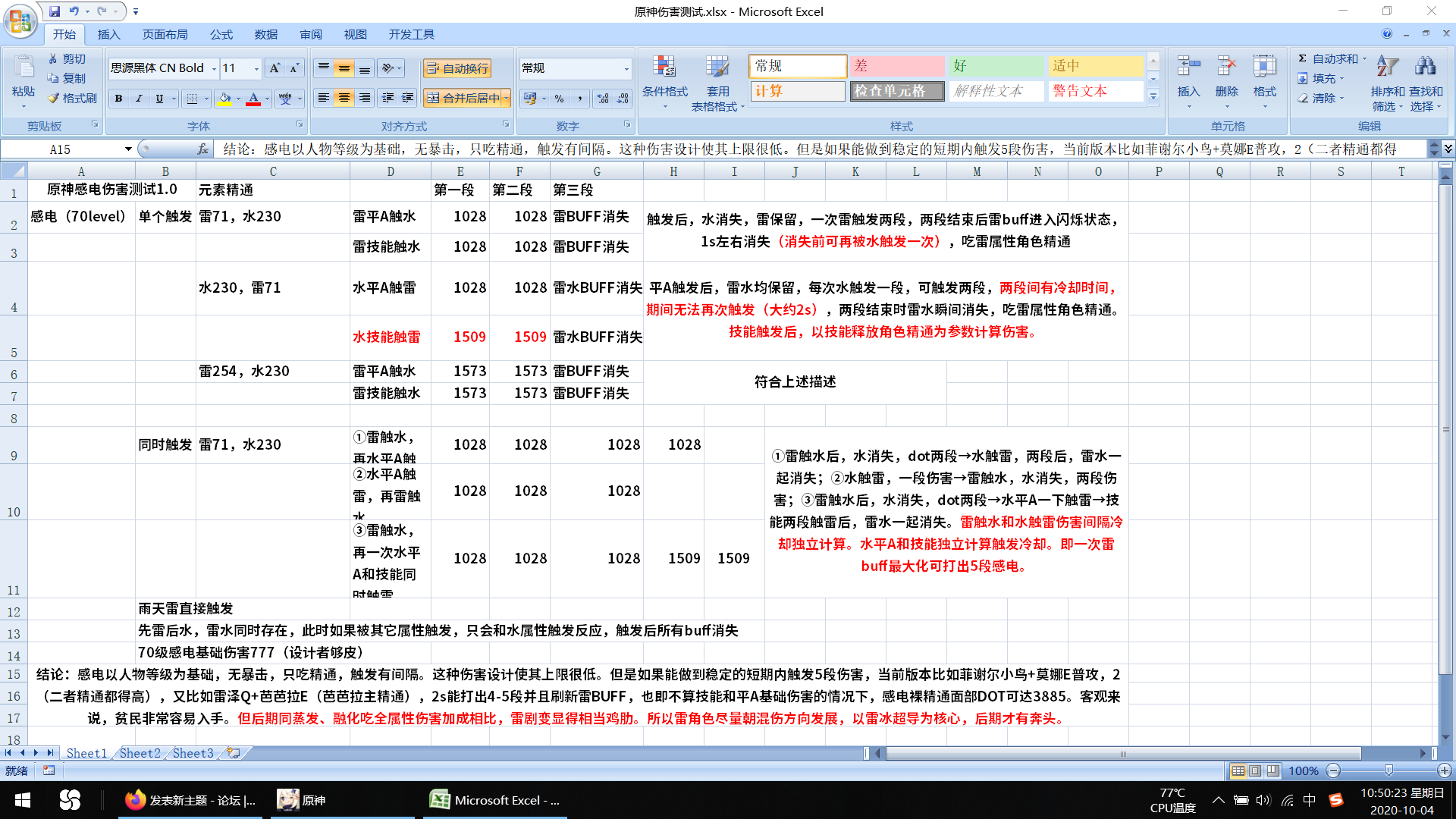Switch to the 公式 ribbon tab
The height and width of the screenshot is (819, 1456).
(x=221, y=34)
